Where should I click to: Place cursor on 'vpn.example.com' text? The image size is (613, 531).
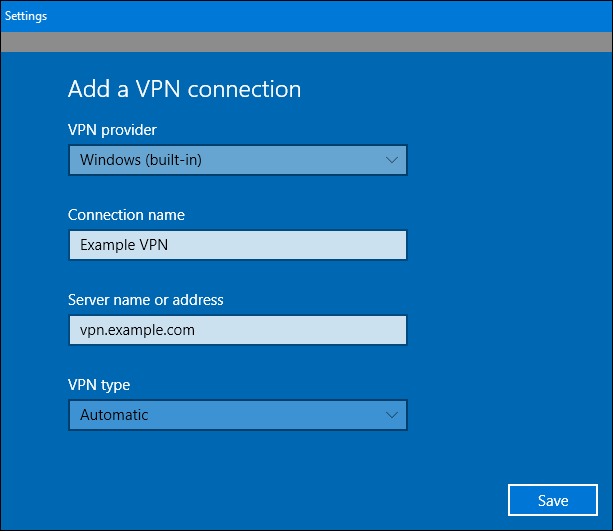coord(137,330)
